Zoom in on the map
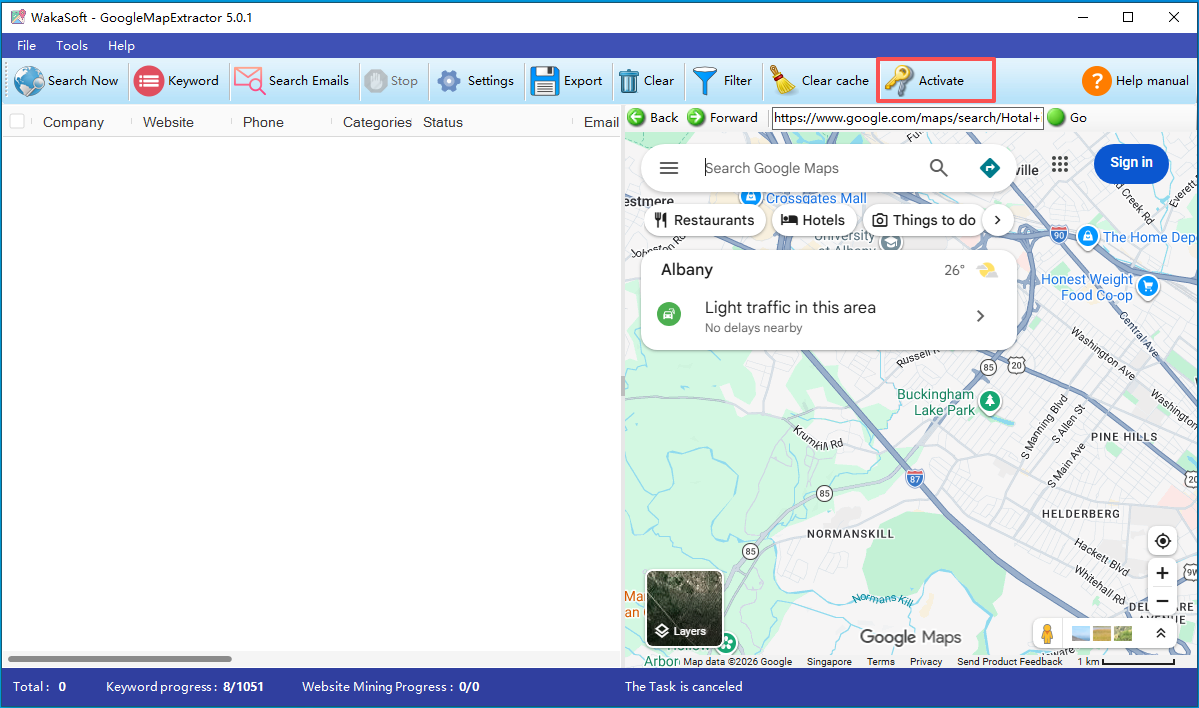 [1162, 573]
